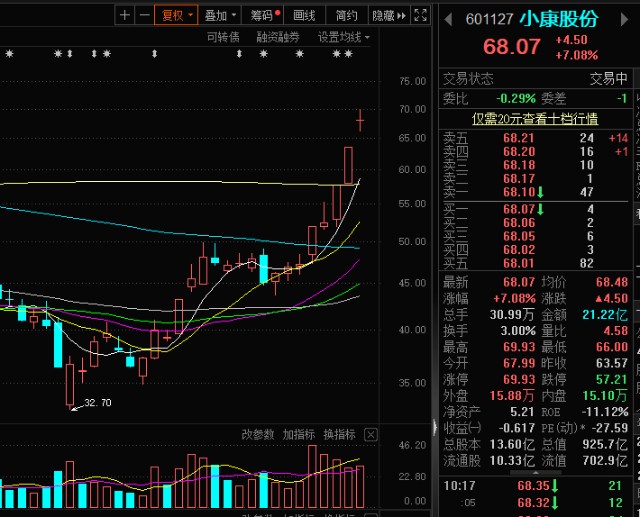This screenshot has height=517, width=640.
Task: Open 设置均线 moving average settings
Action: coord(342,37)
